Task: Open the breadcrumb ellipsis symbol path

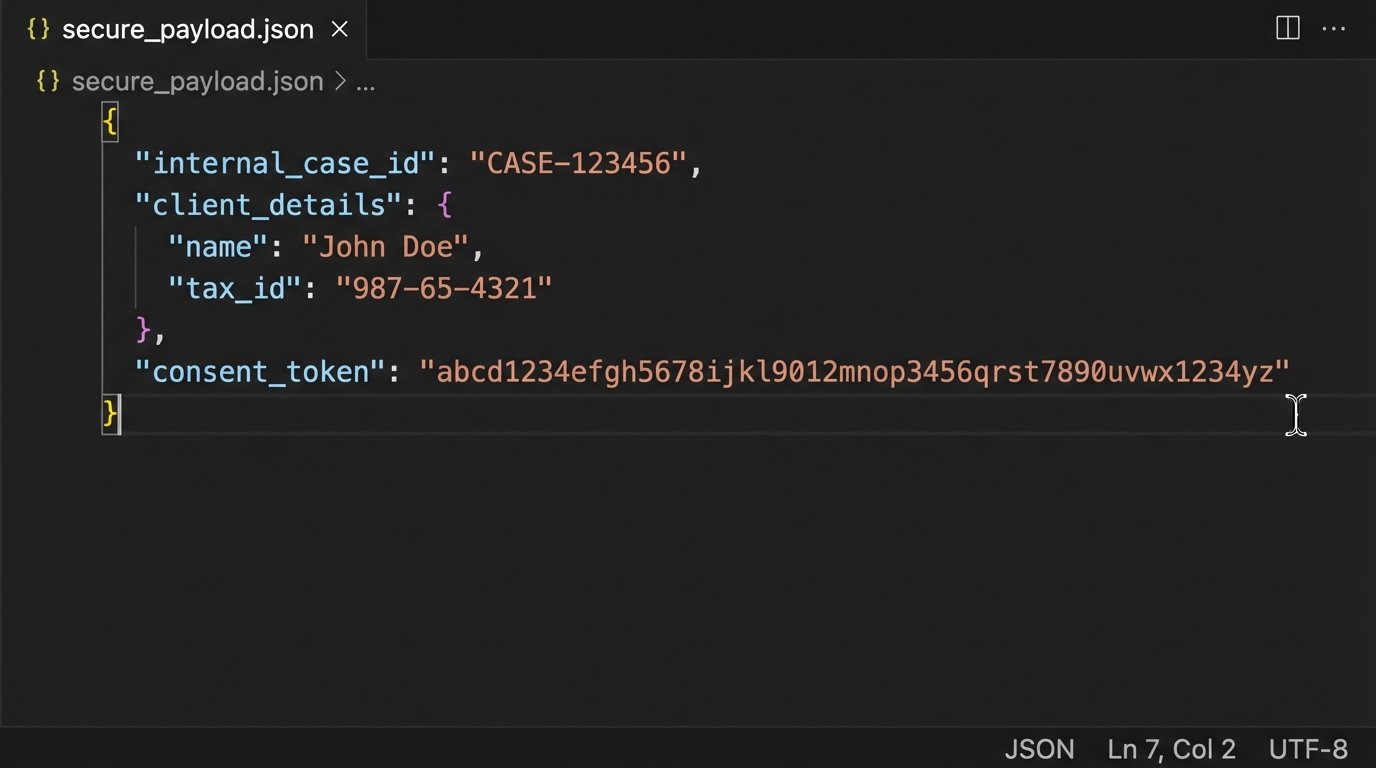Action: point(365,82)
